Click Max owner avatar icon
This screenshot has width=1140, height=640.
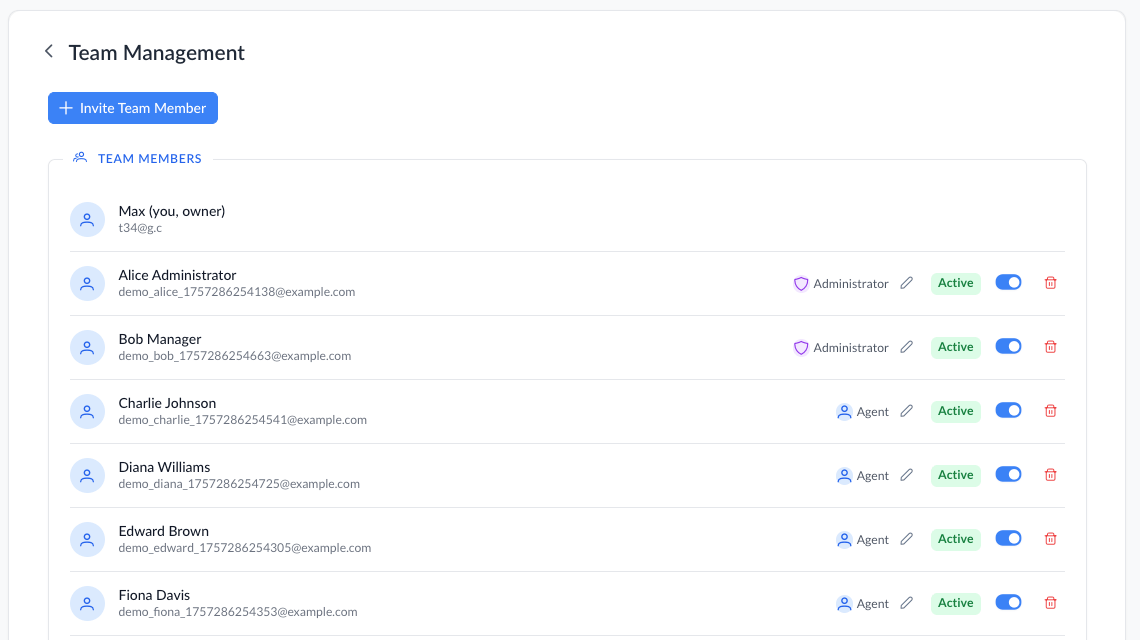87,219
